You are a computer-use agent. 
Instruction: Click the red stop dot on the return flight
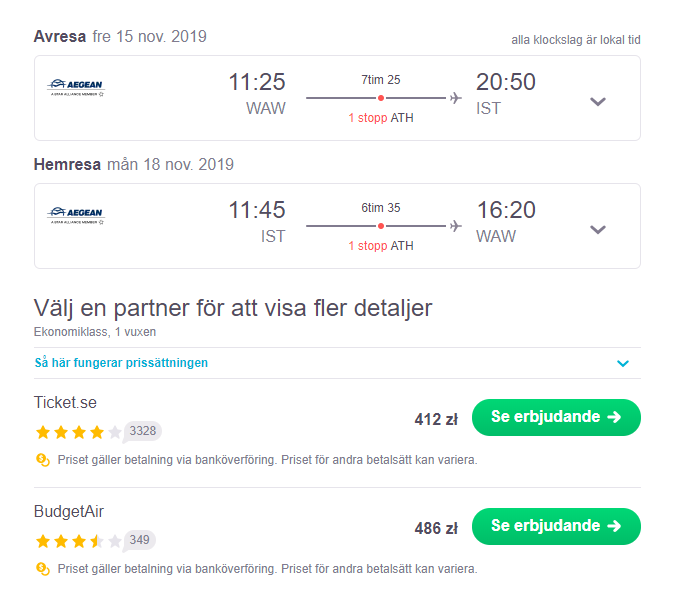click(x=381, y=226)
